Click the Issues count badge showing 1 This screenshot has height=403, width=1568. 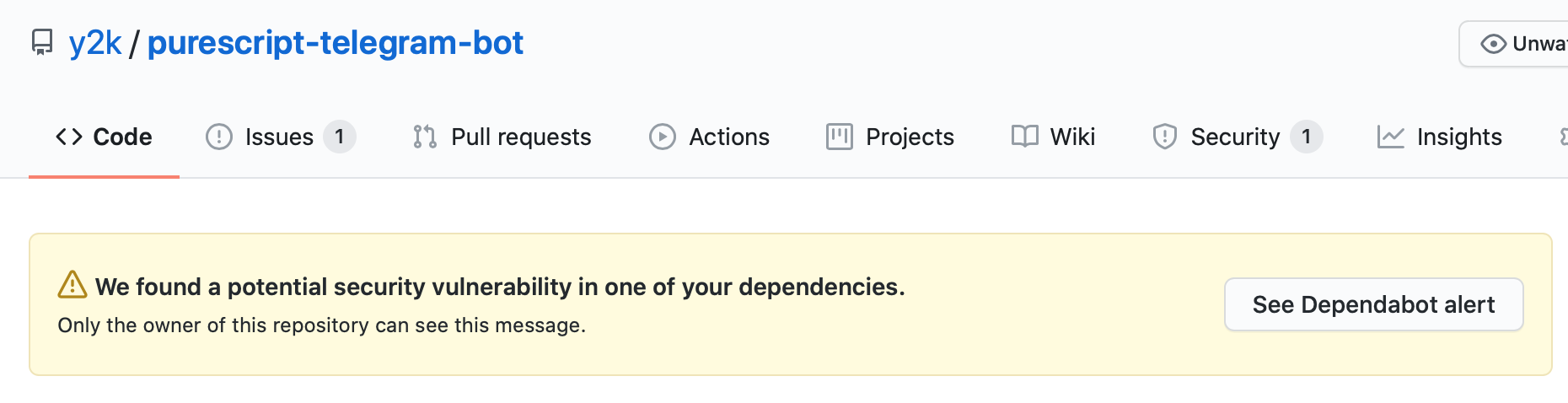(x=340, y=137)
